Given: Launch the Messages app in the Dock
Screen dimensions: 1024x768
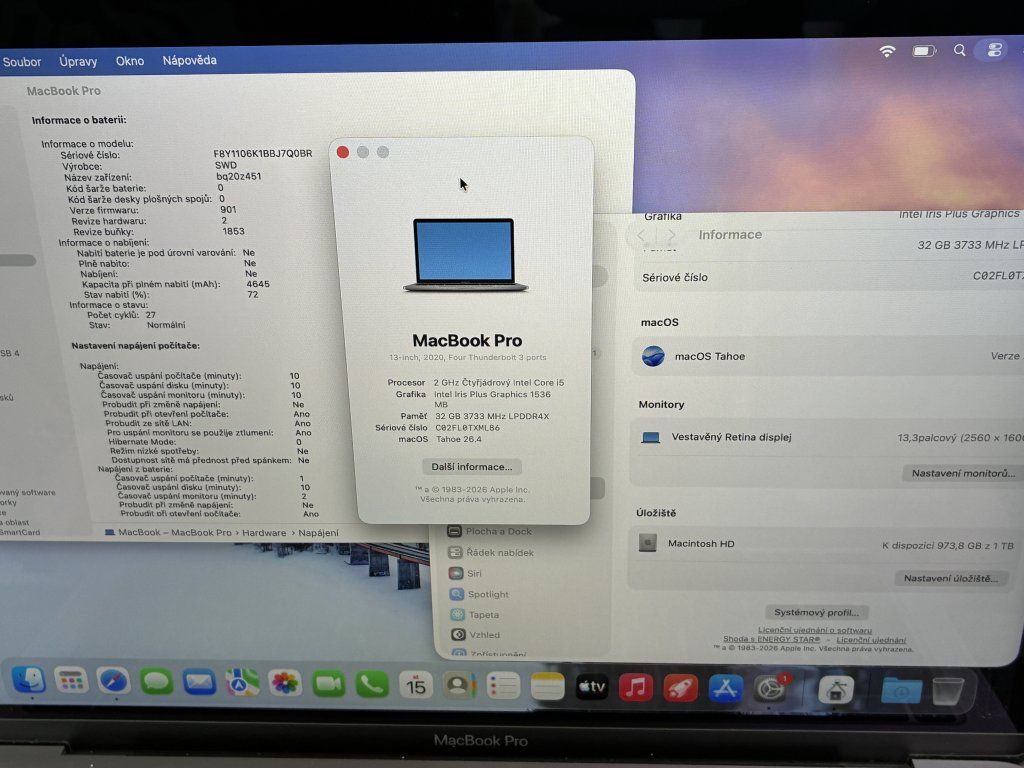Looking at the screenshot, I should pos(157,682).
